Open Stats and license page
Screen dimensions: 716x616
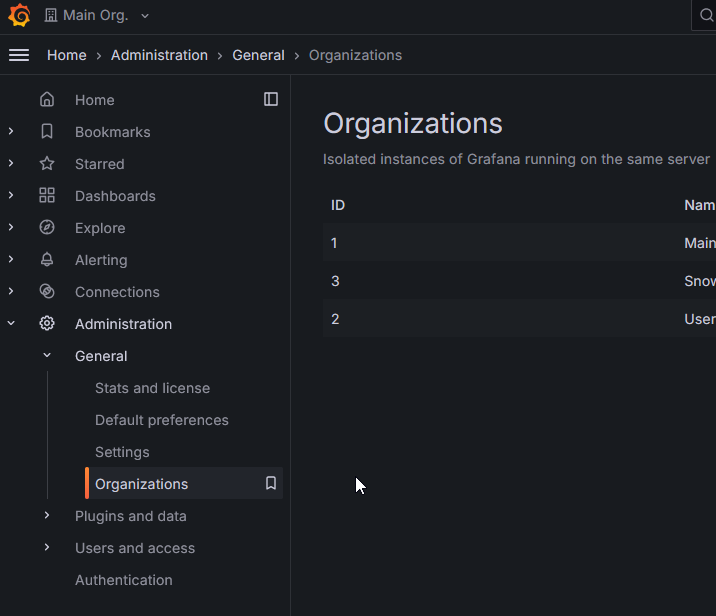[x=152, y=388]
